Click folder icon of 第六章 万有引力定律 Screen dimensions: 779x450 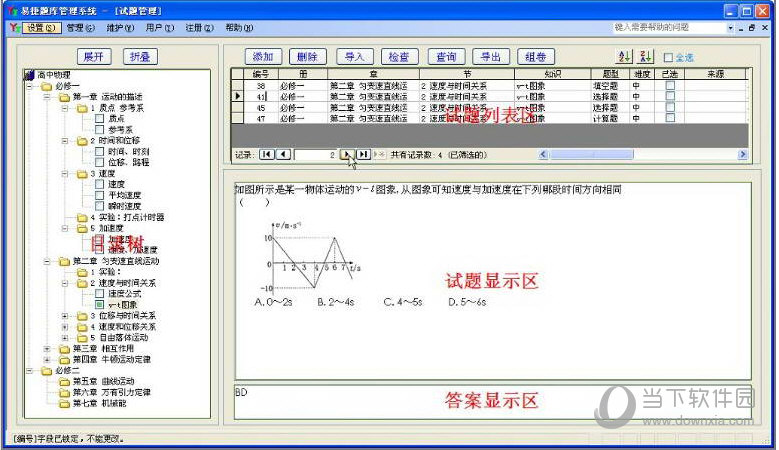click(x=65, y=392)
